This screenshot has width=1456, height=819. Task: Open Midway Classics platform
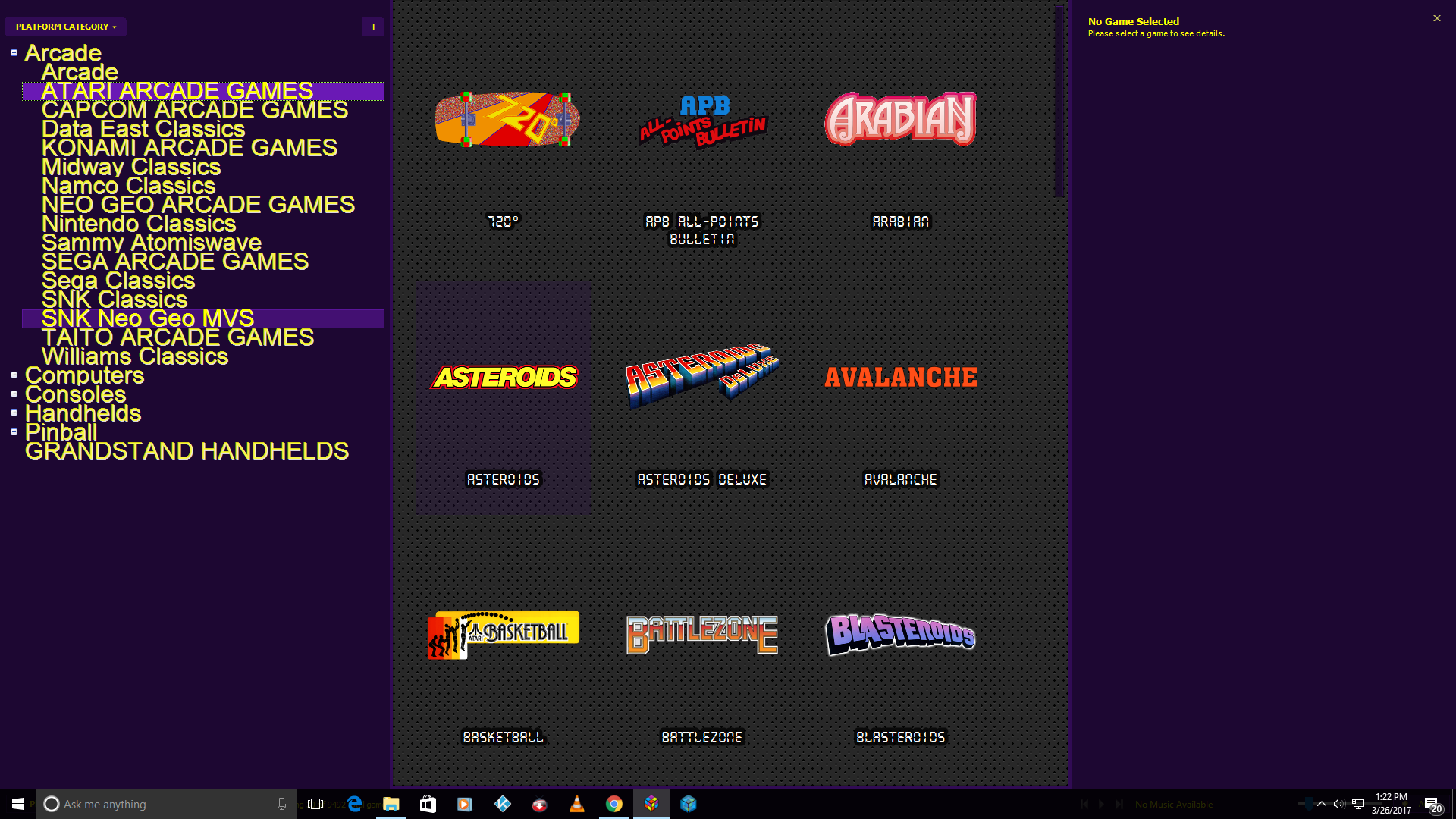click(x=131, y=167)
